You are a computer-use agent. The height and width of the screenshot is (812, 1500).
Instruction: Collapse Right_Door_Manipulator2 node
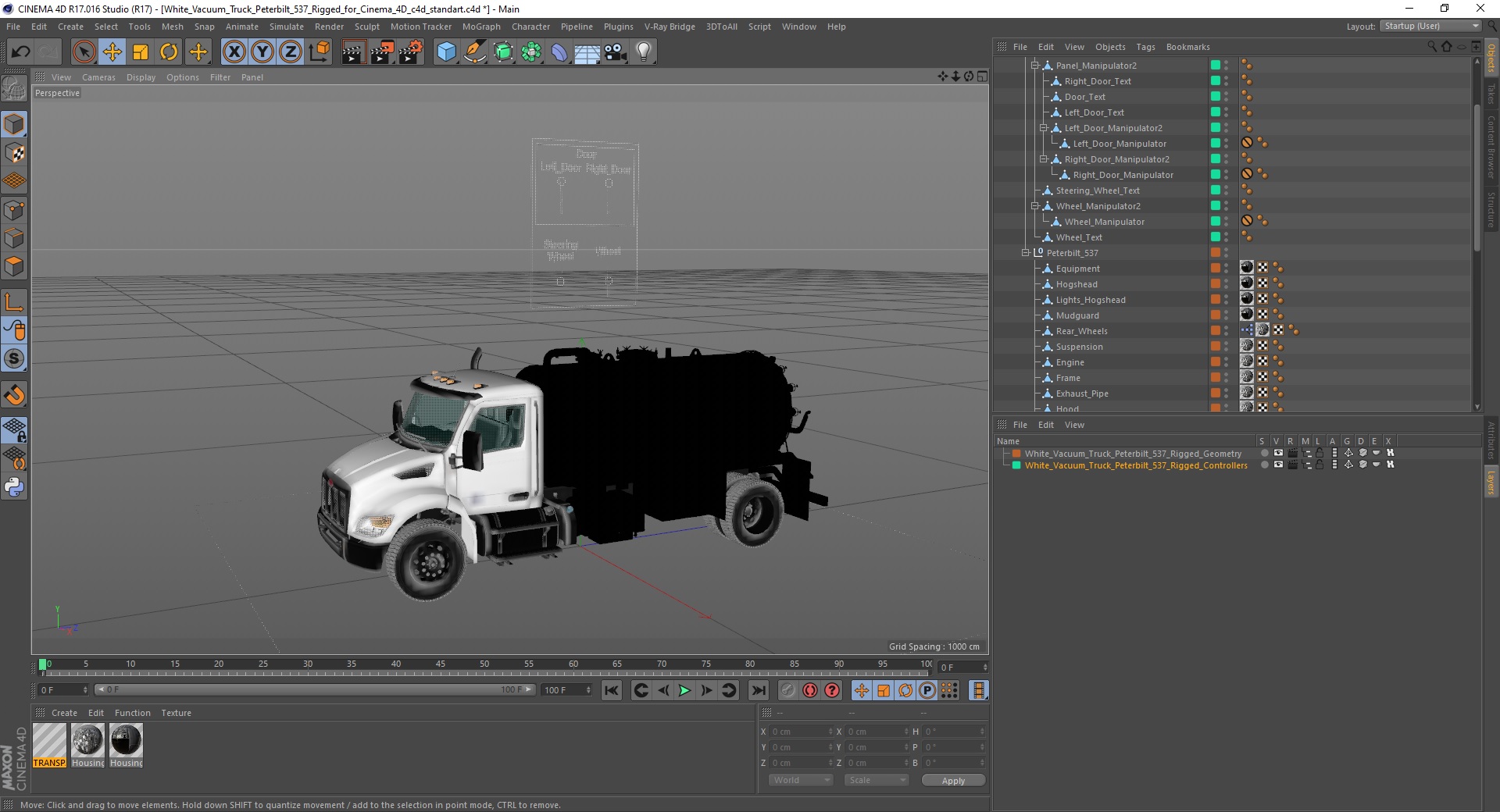click(x=1043, y=159)
